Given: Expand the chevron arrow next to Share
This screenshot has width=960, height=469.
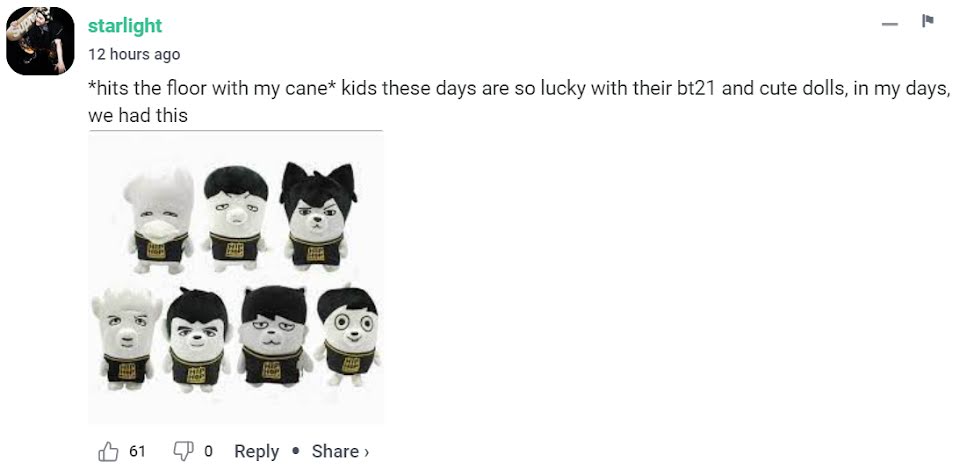Looking at the screenshot, I should [x=366, y=452].
